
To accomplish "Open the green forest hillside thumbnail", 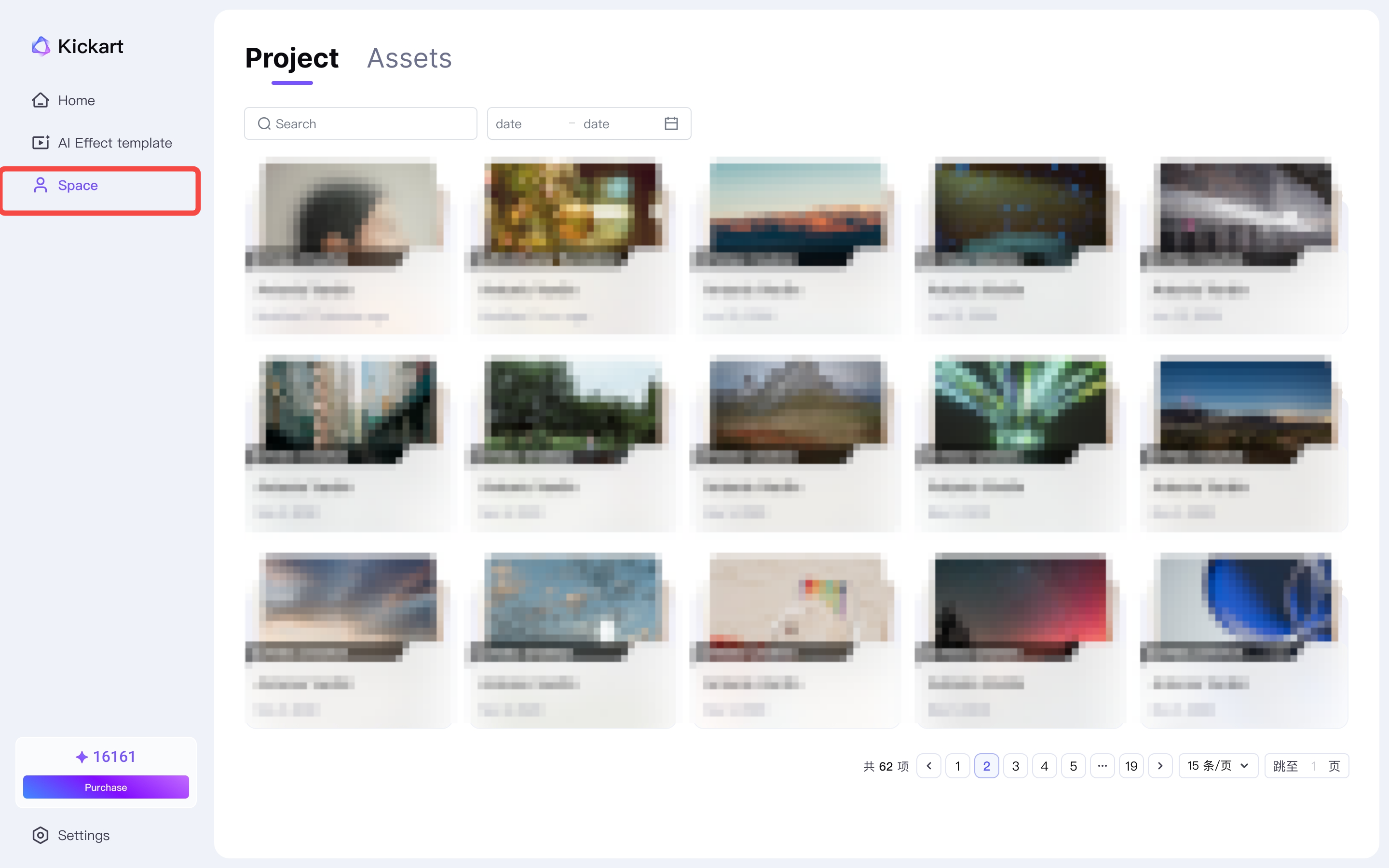I will (573, 409).
